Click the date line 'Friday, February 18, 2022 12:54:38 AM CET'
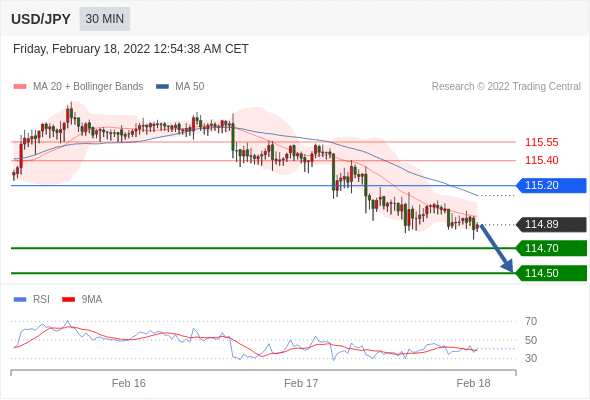Image resolution: width=590 pixels, height=400 pixels. [x=131, y=49]
